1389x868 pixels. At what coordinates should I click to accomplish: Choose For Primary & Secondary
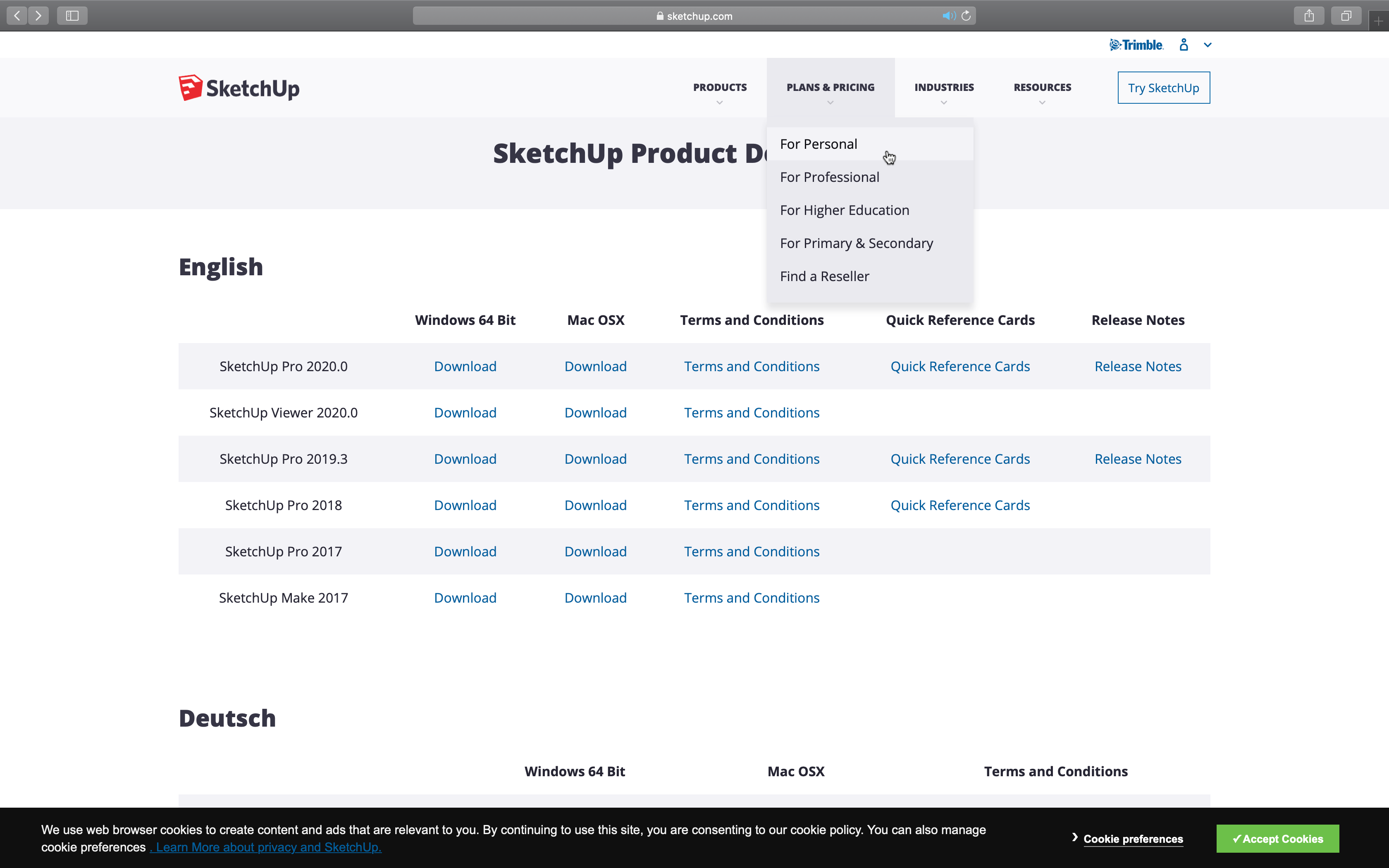870,243
